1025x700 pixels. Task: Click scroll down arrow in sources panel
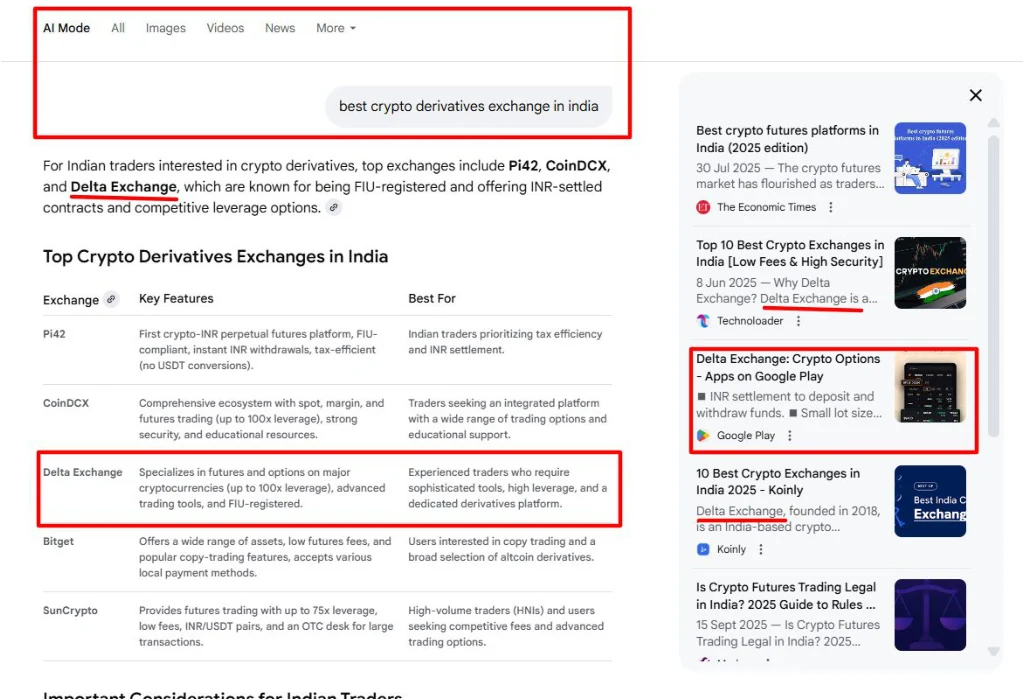[994, 652]
